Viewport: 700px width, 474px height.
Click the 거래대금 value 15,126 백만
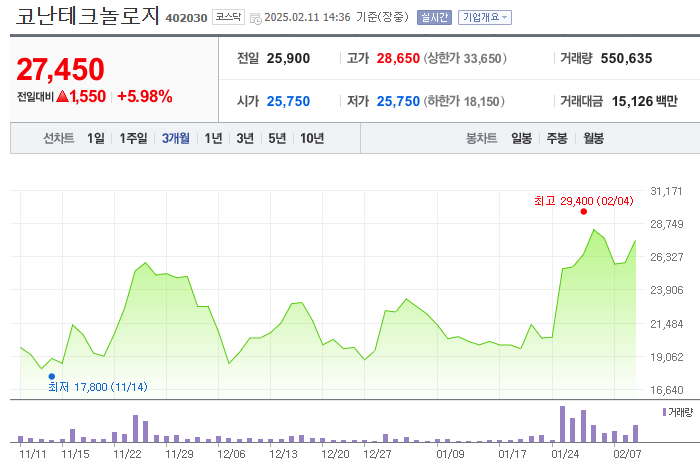645,101
